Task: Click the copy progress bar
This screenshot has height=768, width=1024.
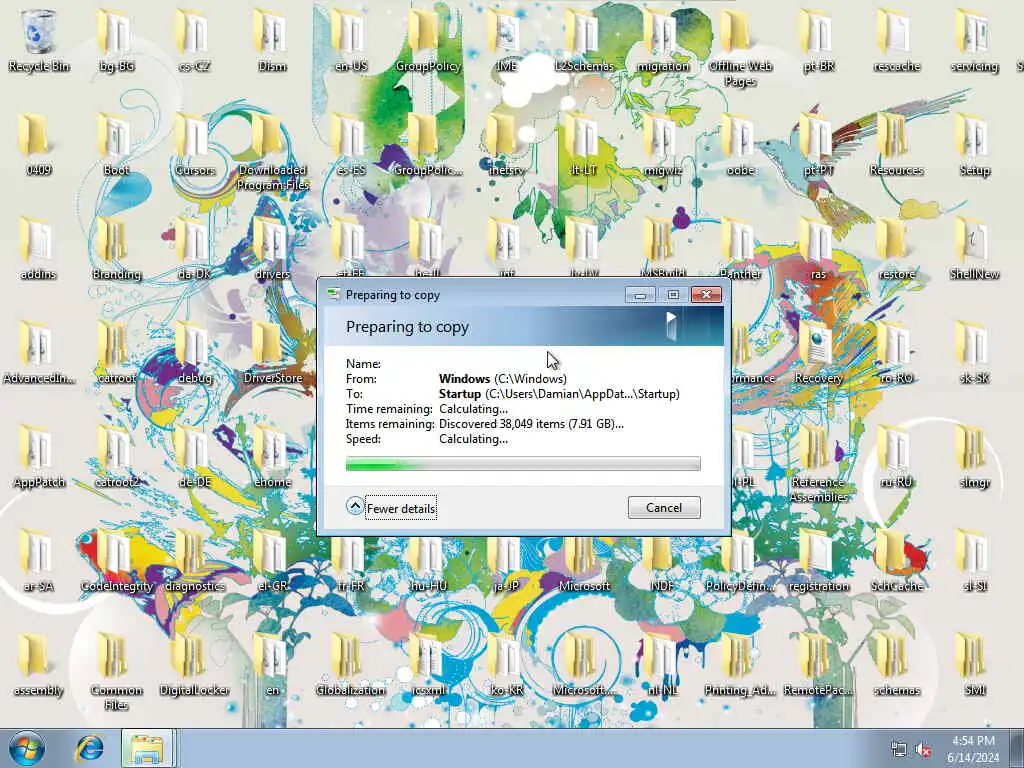Action: 522,464
